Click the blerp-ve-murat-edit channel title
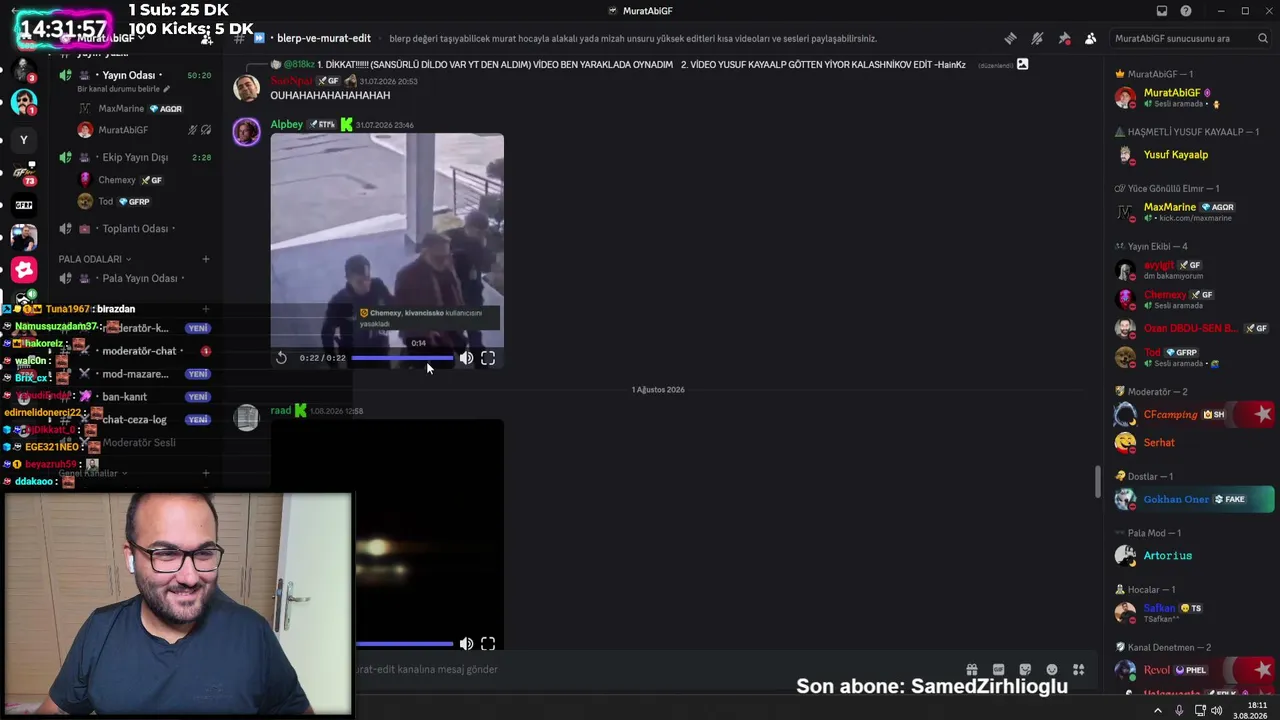 click(324, 38)
